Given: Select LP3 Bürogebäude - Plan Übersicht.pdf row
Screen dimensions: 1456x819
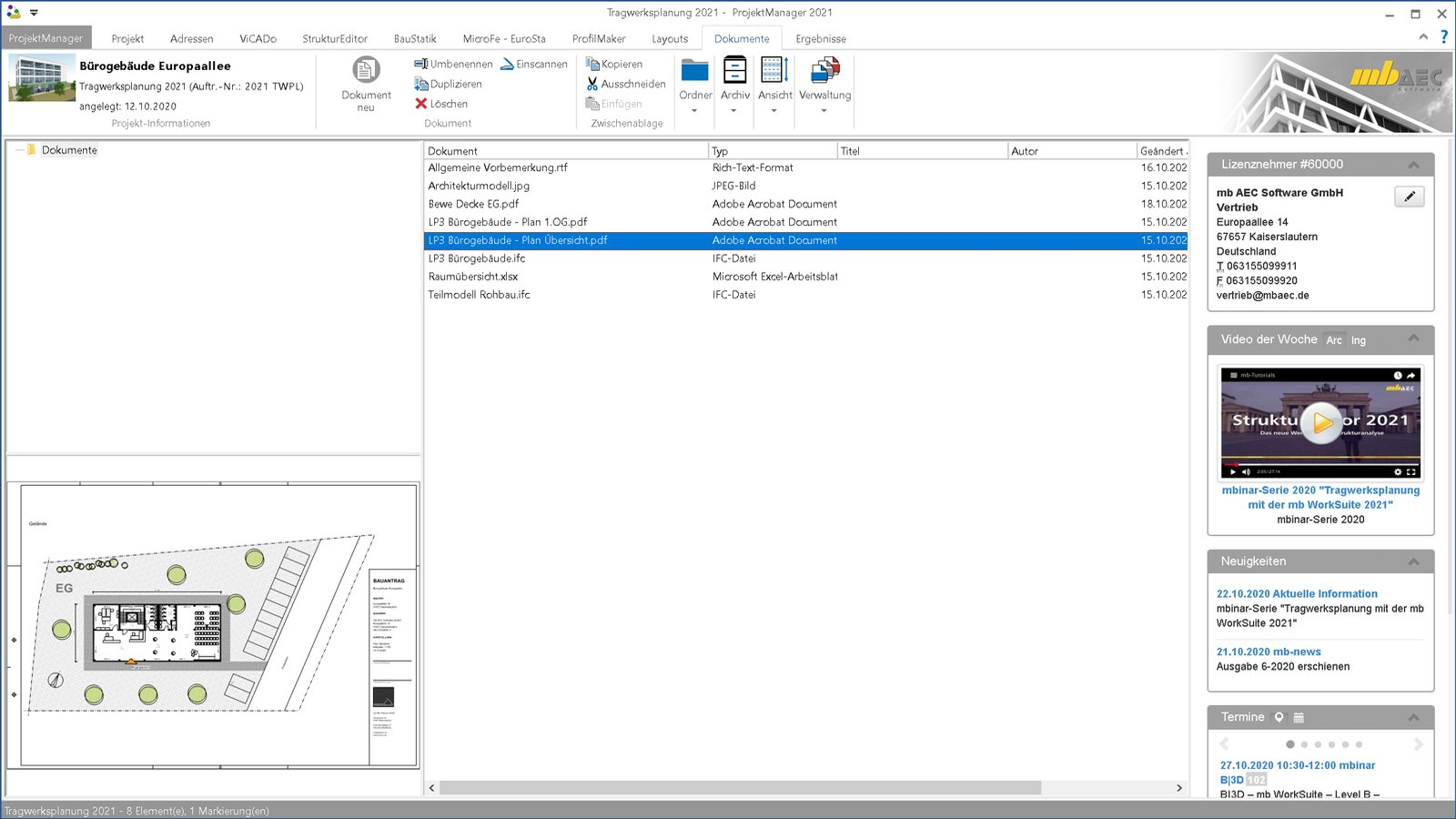Looking at the screenshot, I should point(806,240).
